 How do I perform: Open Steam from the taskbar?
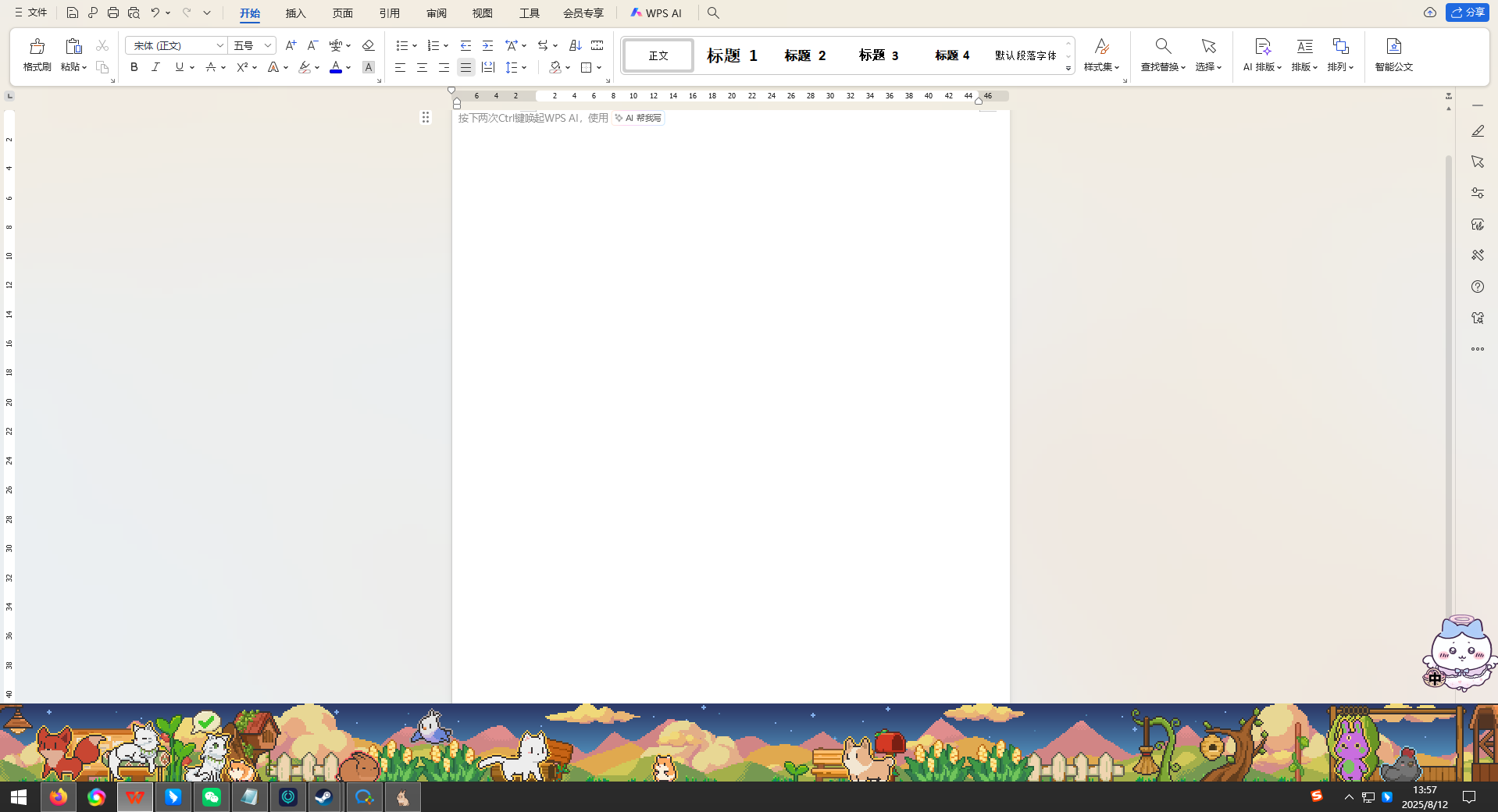point(324,797)
